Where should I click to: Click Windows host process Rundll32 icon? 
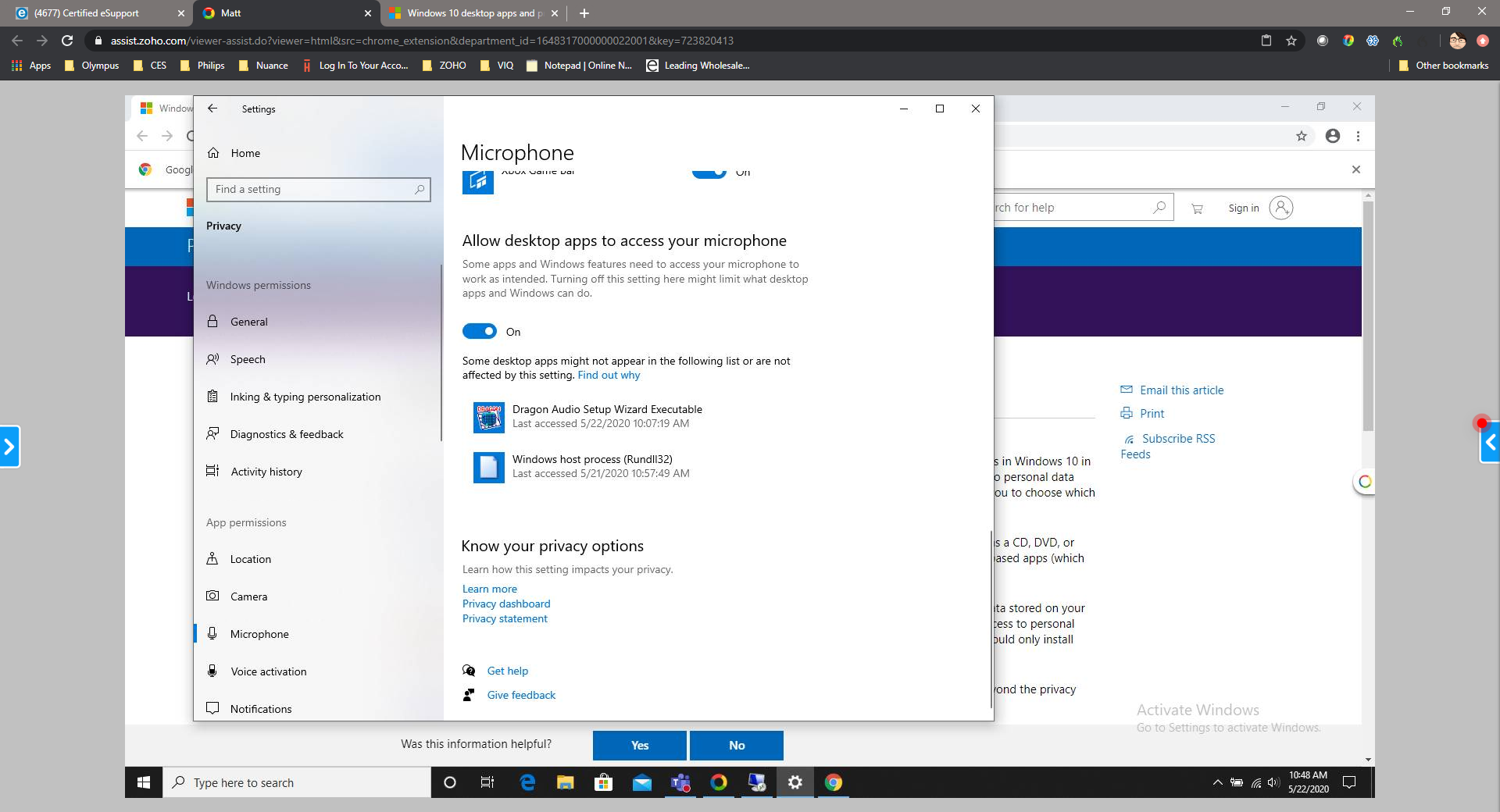[x=489, y=467]
